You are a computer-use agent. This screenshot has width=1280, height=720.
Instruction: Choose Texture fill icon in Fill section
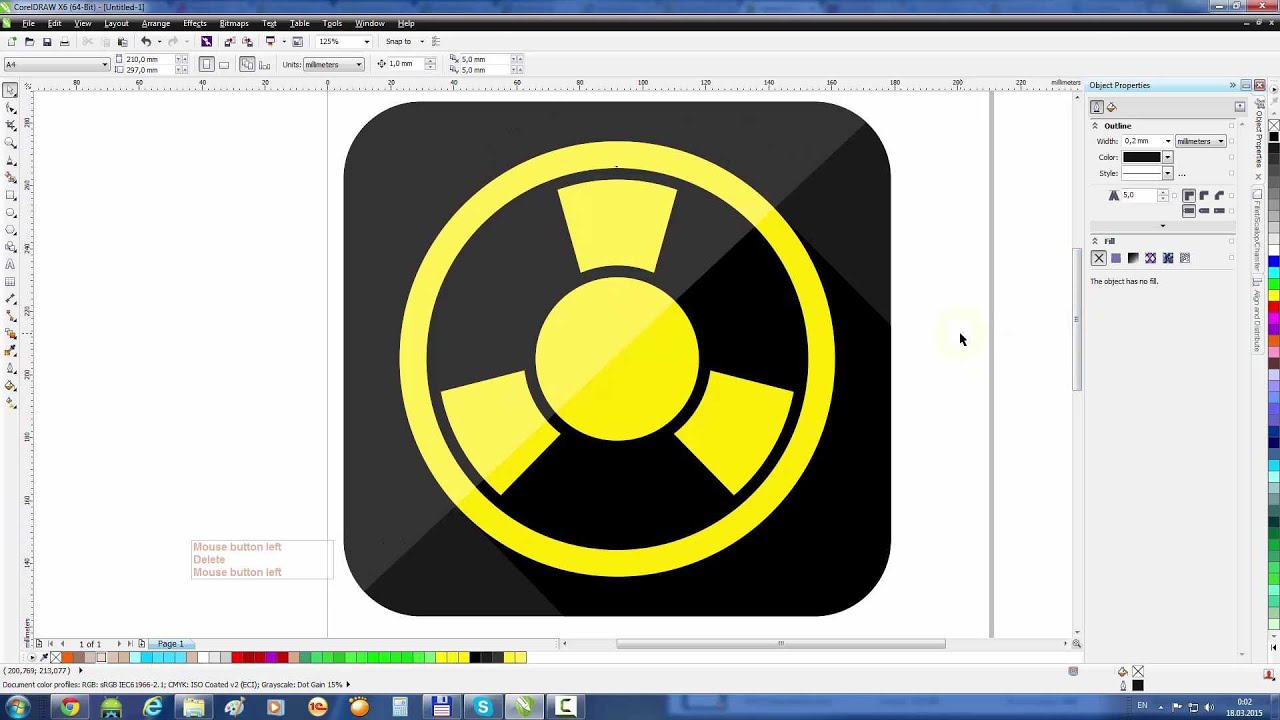[1185, 258]
